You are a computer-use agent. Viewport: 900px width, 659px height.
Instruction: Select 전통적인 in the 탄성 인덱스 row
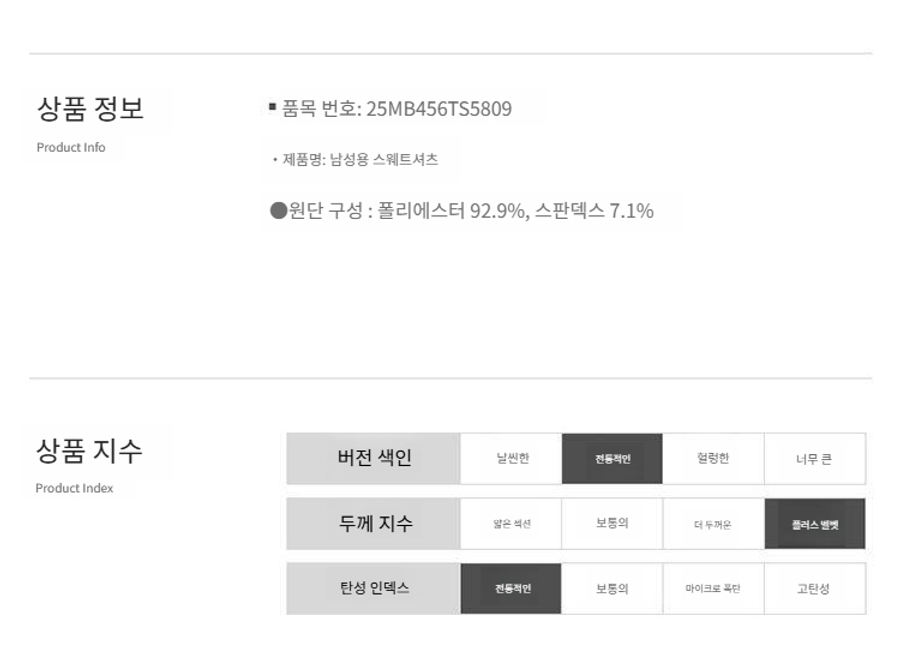click(x=511, y=589)
